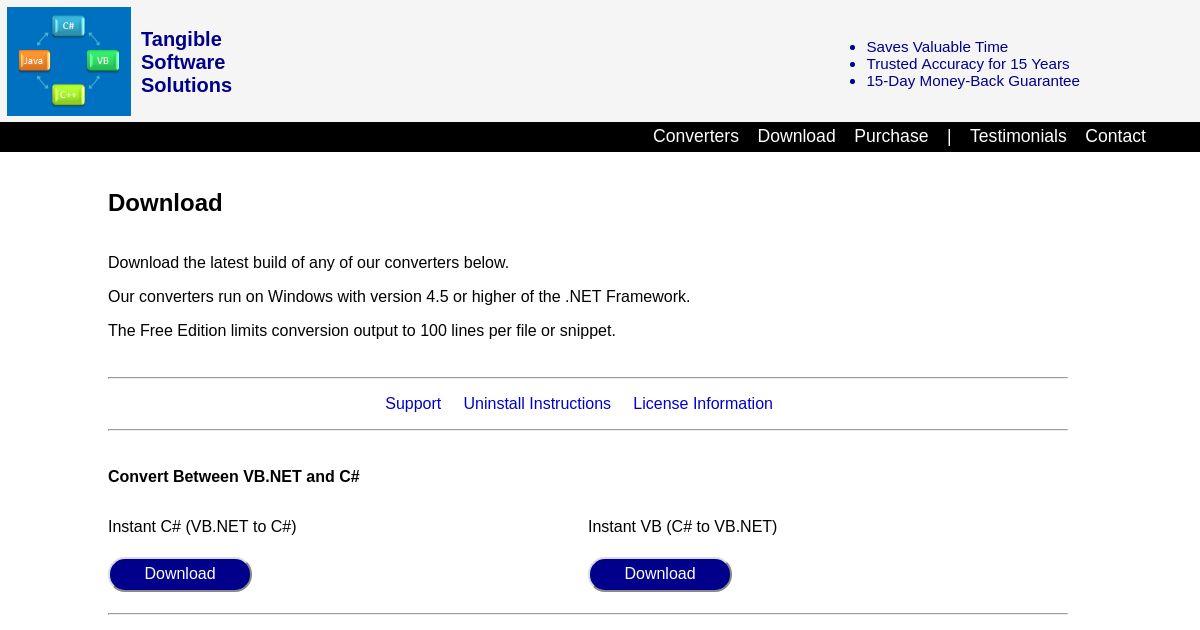The height and width of the screenshot is (630, 1200).
Task: Click the 'Saves Valuable Time' bullet text
Action: pyautogui.click(x=937, y=47)
